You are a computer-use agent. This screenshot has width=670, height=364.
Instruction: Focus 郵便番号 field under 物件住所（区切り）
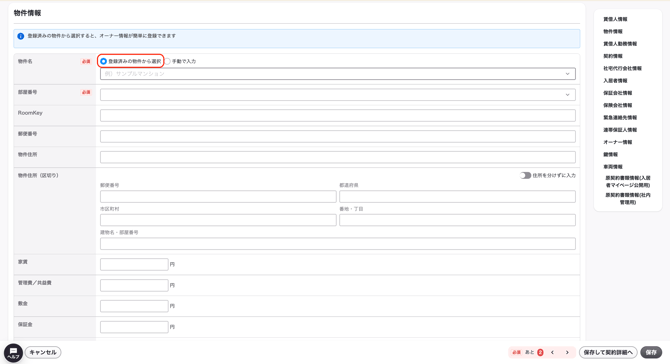(x=218, y=197)
